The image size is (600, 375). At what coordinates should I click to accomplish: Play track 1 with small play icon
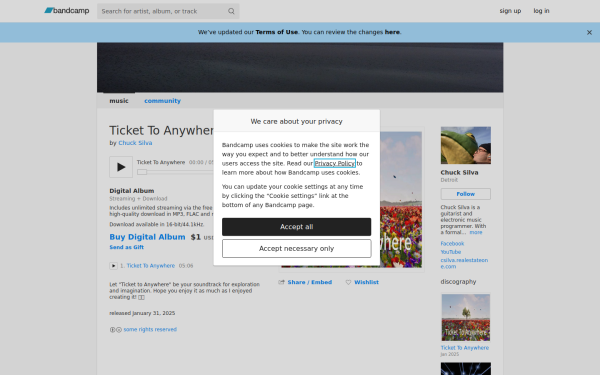(113, 266)
